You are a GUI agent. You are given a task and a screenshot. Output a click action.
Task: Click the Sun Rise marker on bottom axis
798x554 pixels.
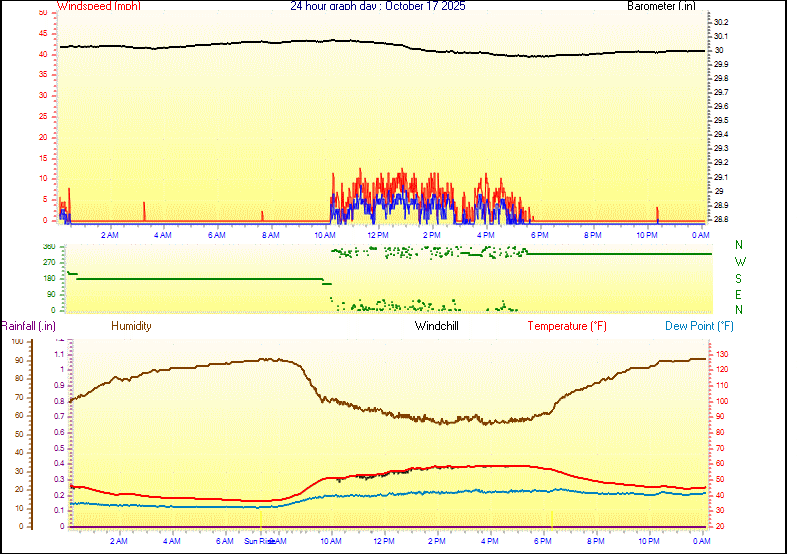(259, 541)
